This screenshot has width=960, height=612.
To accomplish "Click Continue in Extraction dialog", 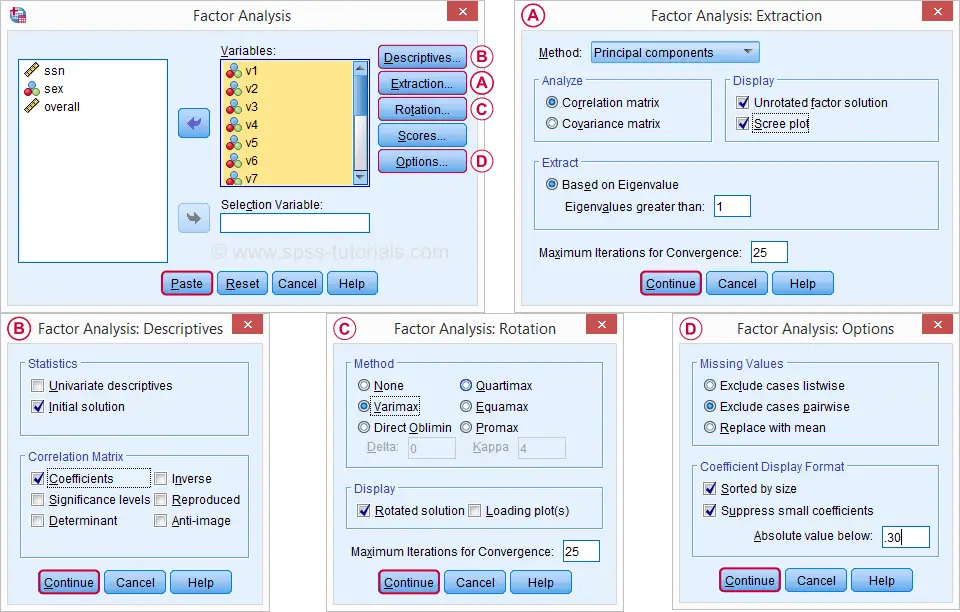I will pos(670,283).
